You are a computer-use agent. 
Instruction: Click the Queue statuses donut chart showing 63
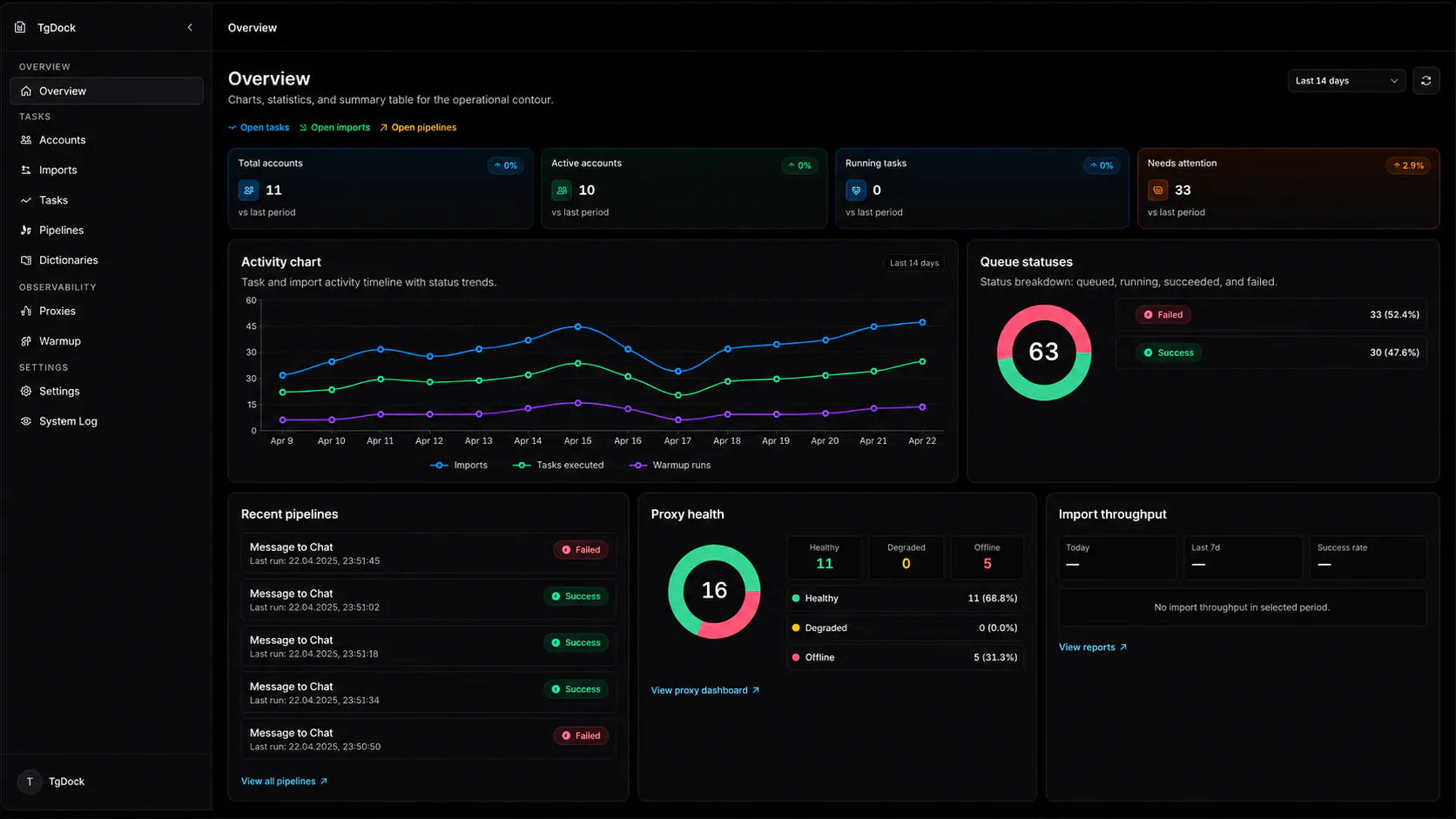(x=1043, y=352)
